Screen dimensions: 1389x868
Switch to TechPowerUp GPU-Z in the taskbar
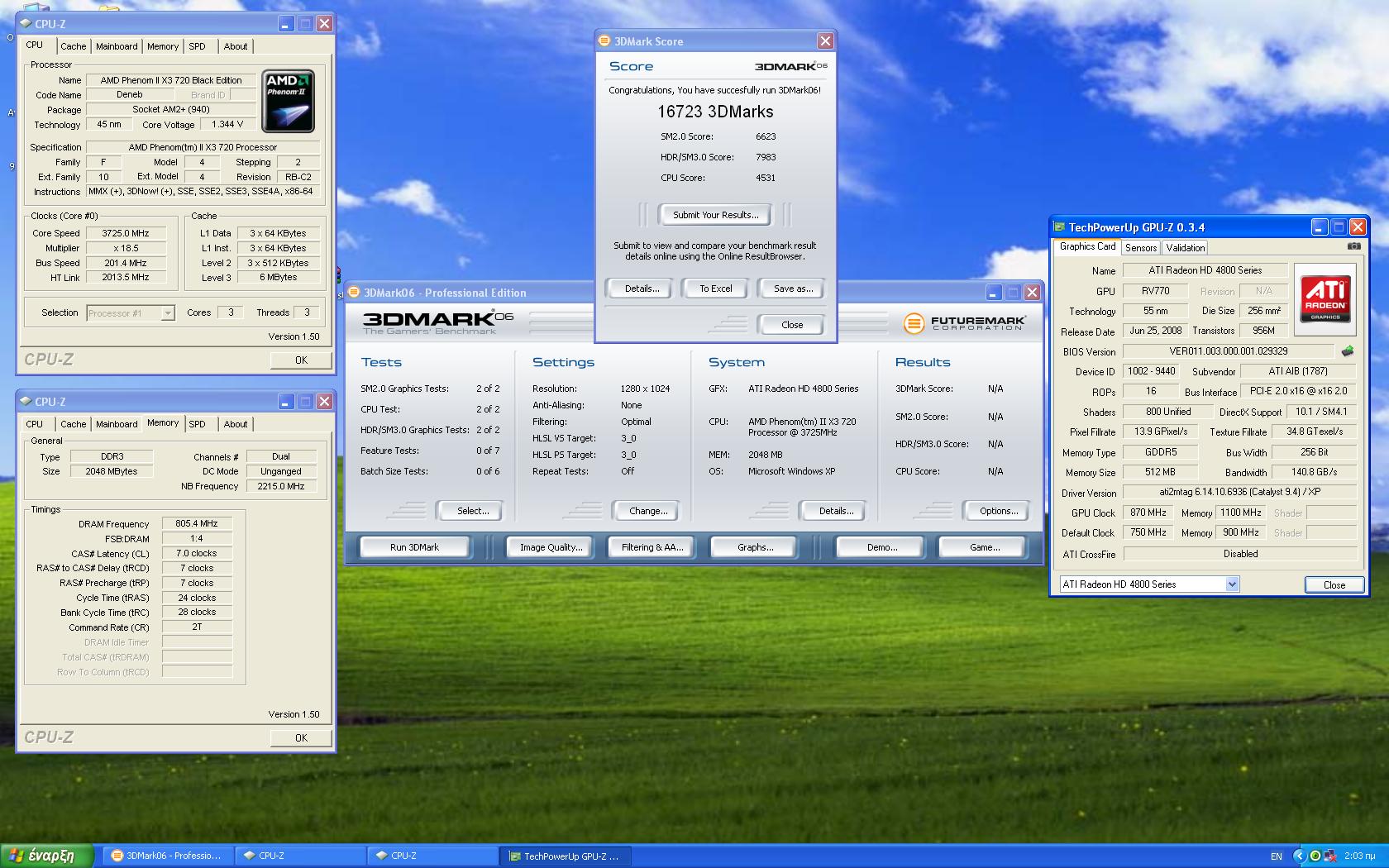566,856
